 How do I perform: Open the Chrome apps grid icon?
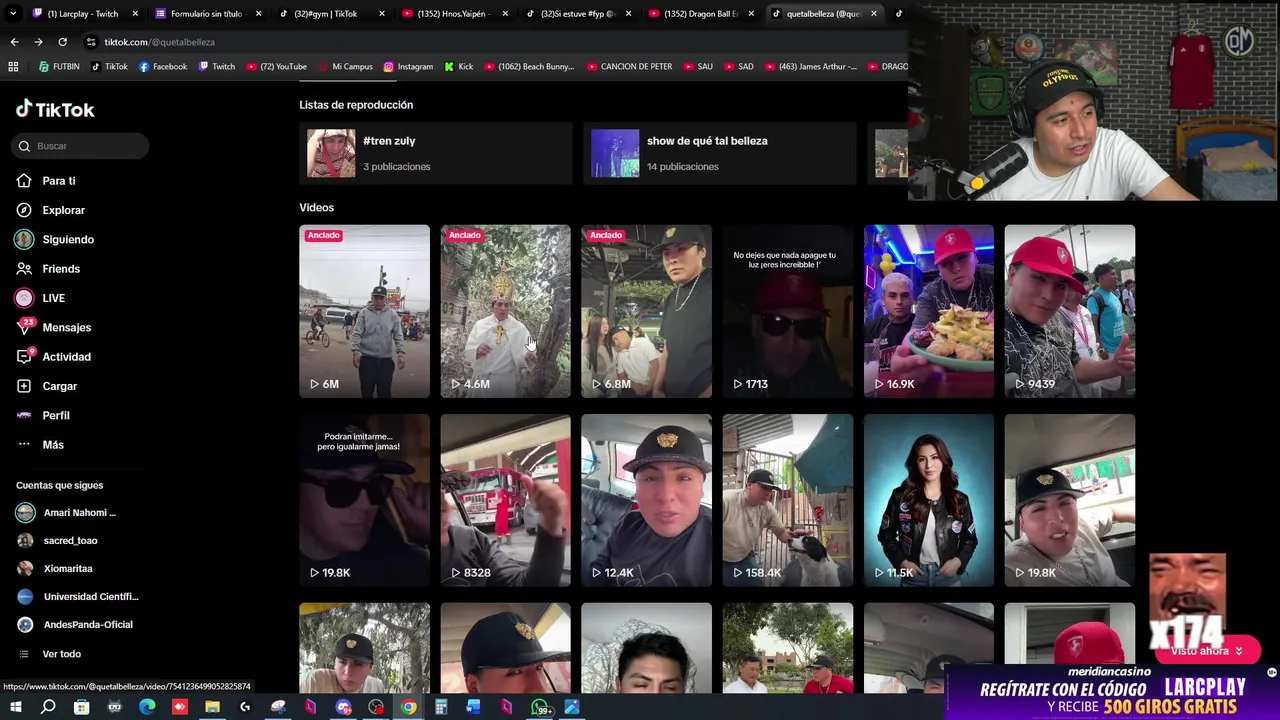coord(13,66)
